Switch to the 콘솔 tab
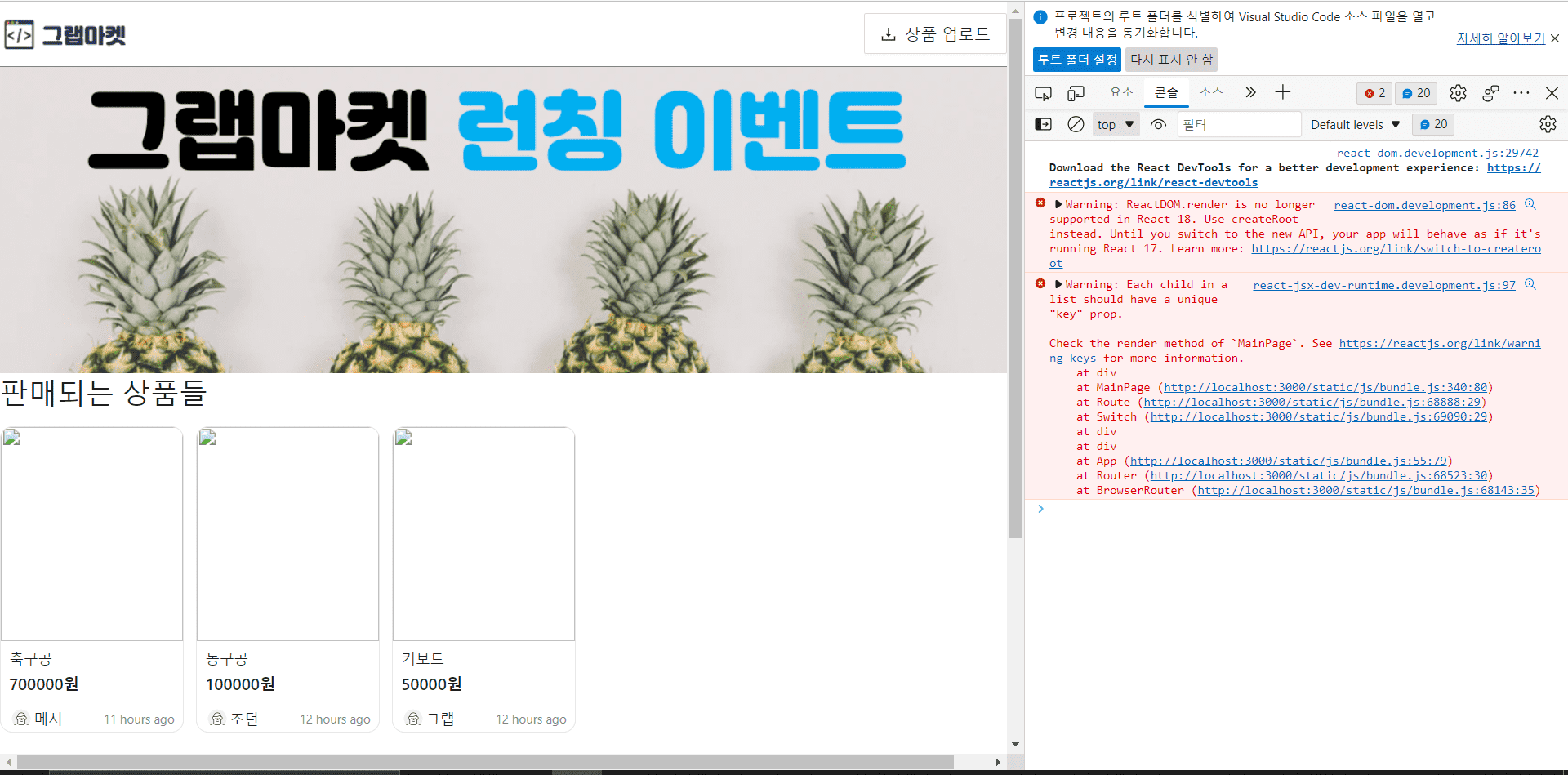 pos(1166,92)
